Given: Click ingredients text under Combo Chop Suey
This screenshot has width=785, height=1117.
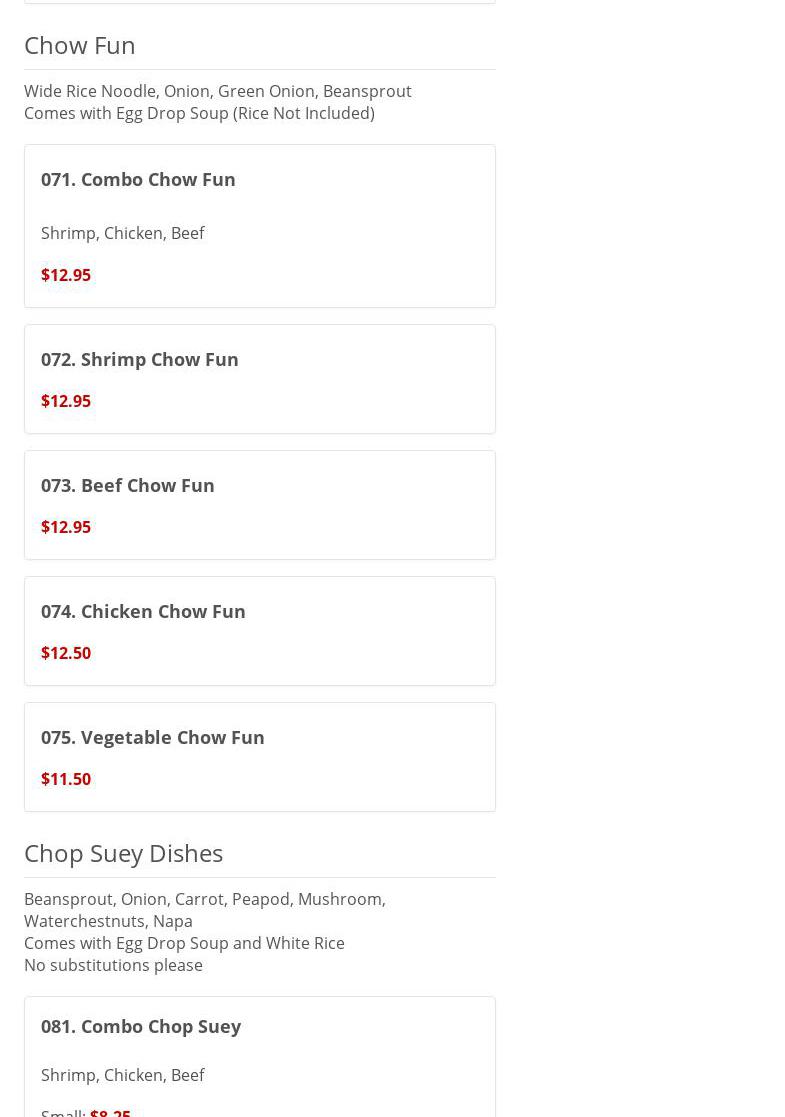Looking at the screenshot, I should click(x=123, y=1075).
